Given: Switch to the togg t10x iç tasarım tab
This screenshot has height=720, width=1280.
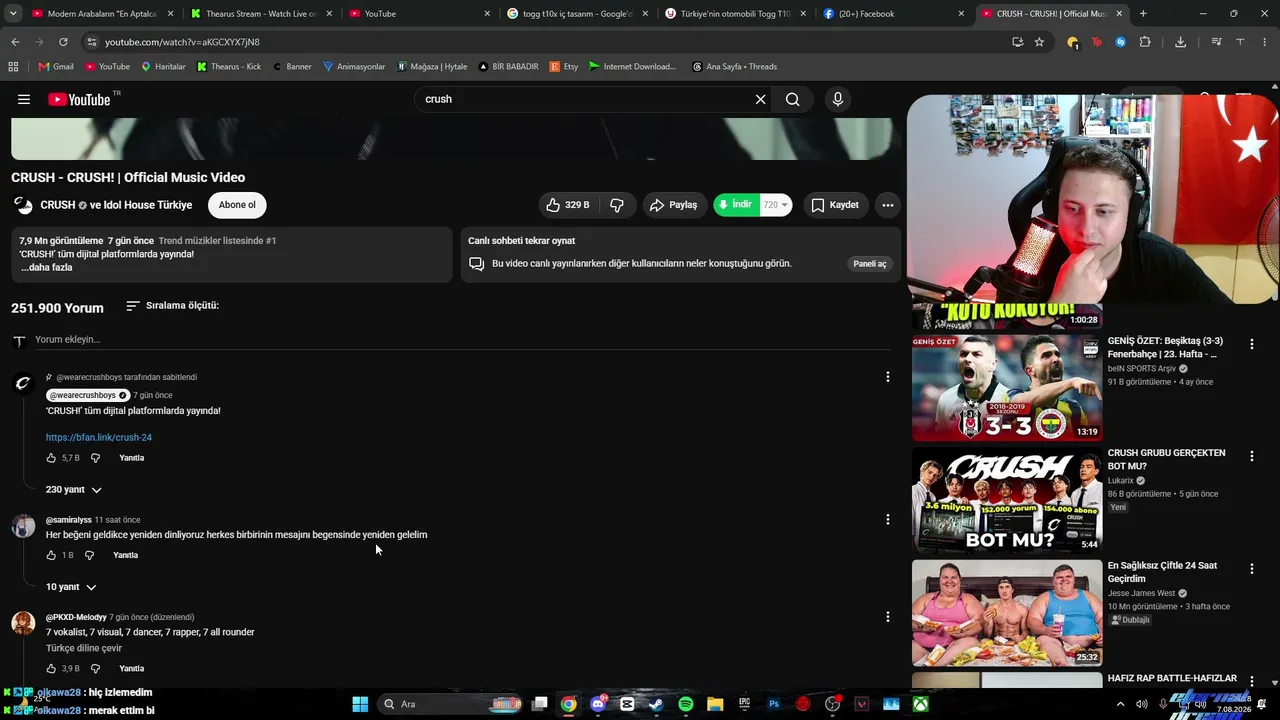Looking at the screenshot, I should pos(578,14).
